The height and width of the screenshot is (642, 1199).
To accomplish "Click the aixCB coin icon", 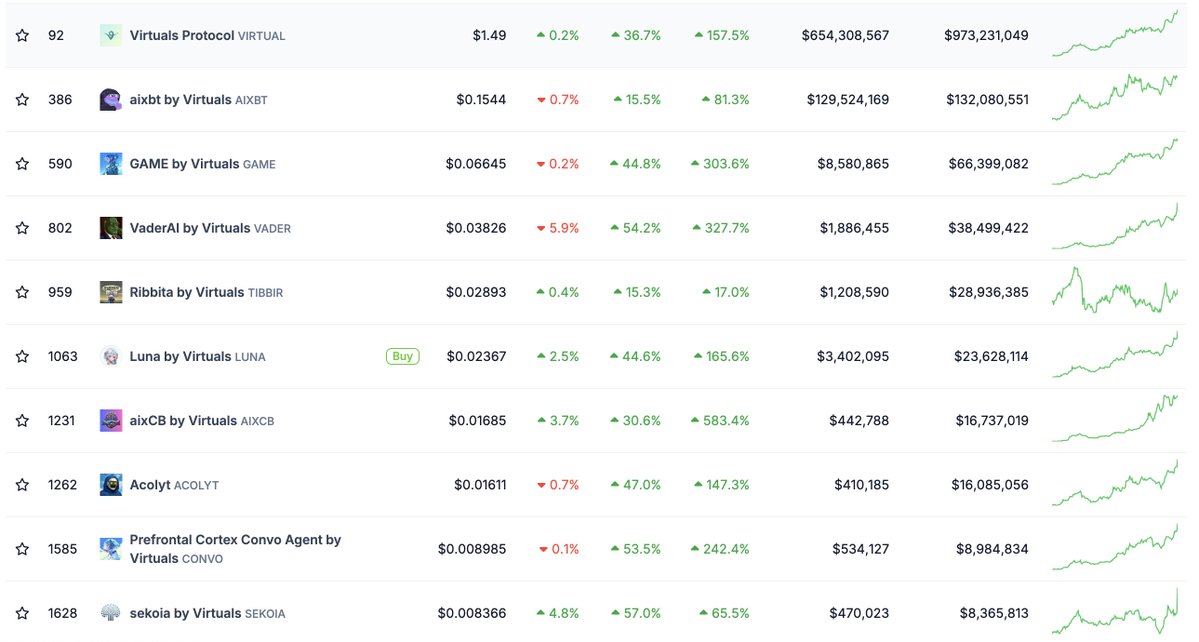I will 111,421.
